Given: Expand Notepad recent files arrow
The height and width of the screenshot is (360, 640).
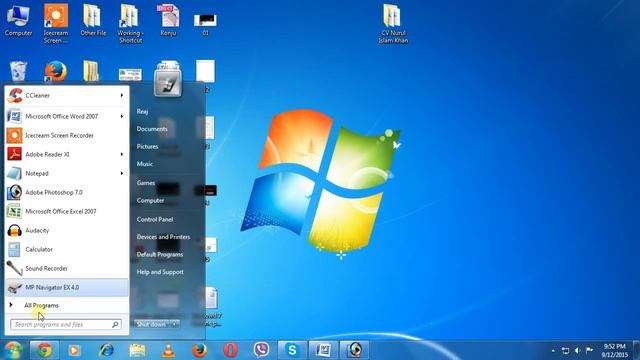Looking at the screenshot, I should (x=122, y=173).
